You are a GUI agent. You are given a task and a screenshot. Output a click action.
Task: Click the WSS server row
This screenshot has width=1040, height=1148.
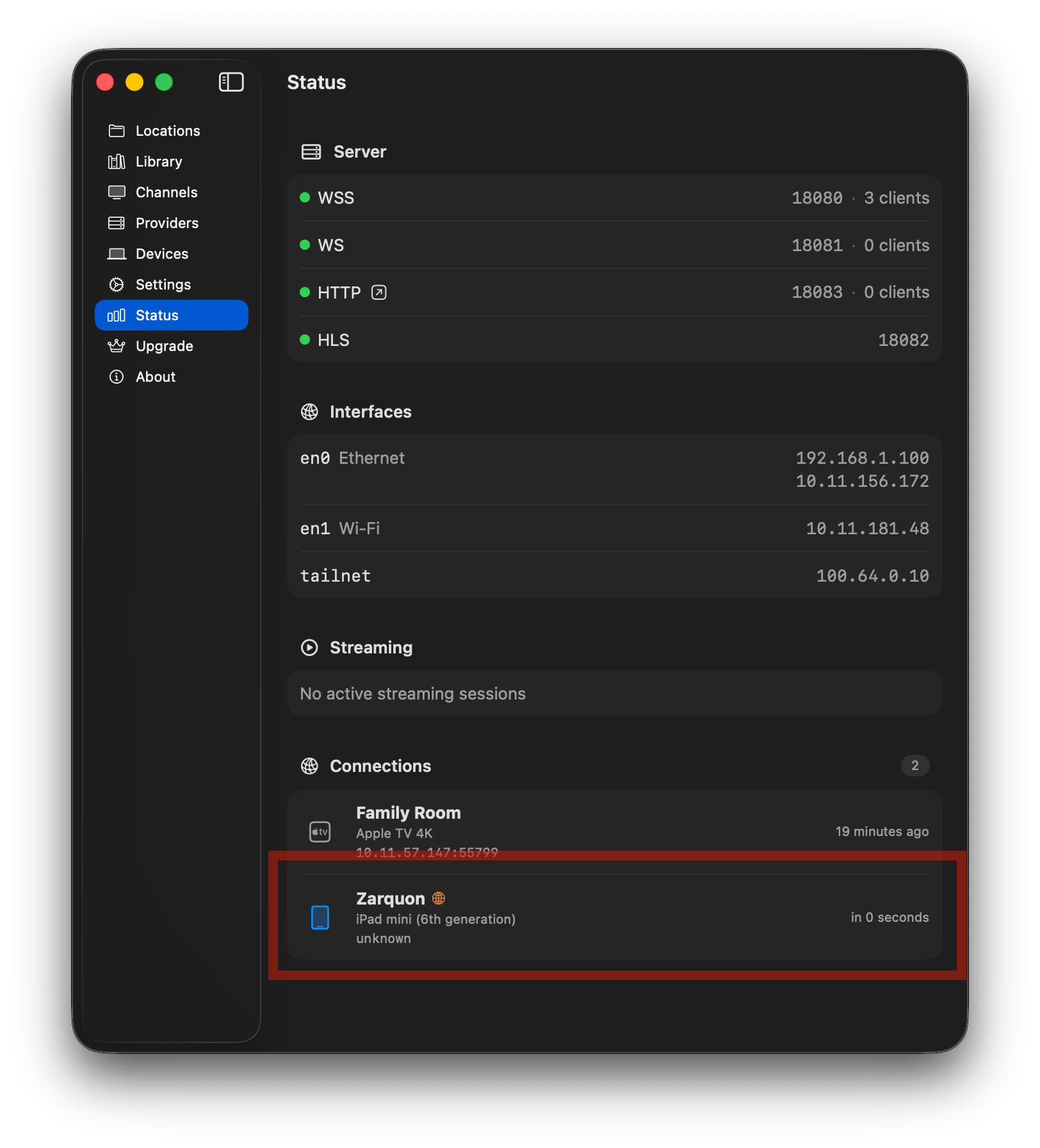[613, 198]
